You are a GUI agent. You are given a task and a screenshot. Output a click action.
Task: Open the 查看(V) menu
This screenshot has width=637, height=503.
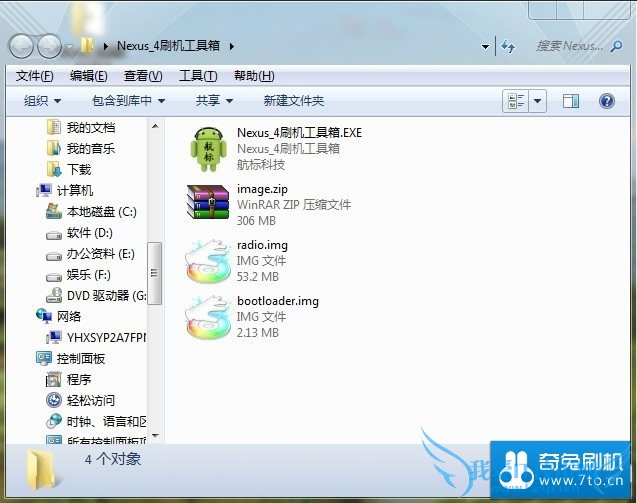[143, 76]
